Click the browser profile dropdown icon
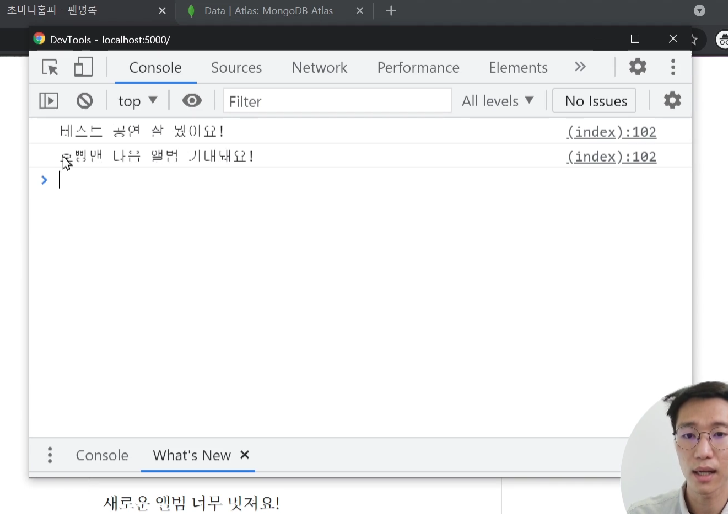728x514 pixels. point(699,11)
